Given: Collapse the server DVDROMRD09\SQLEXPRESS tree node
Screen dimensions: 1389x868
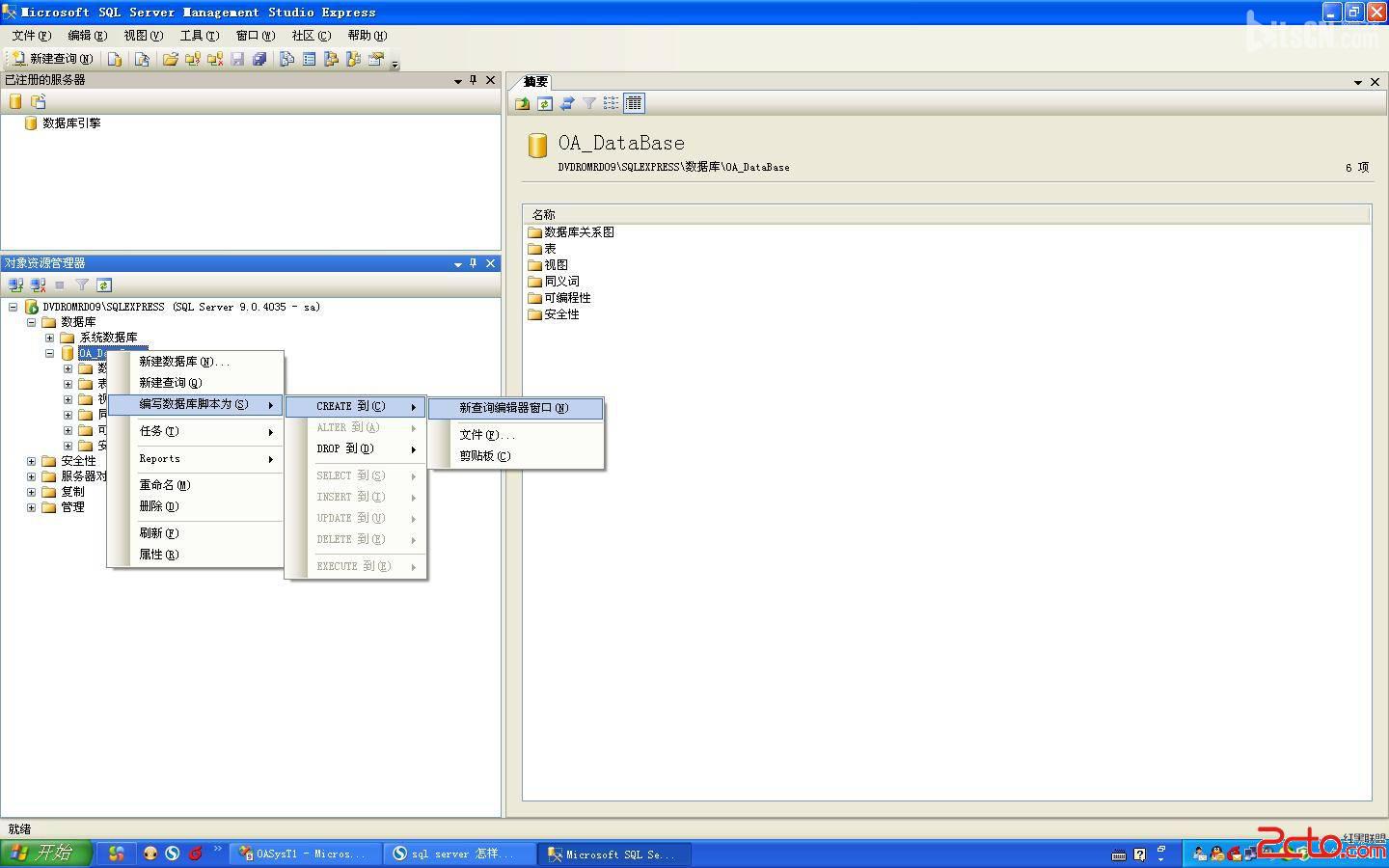Looking at the screenshot, I should click(13, 307).
